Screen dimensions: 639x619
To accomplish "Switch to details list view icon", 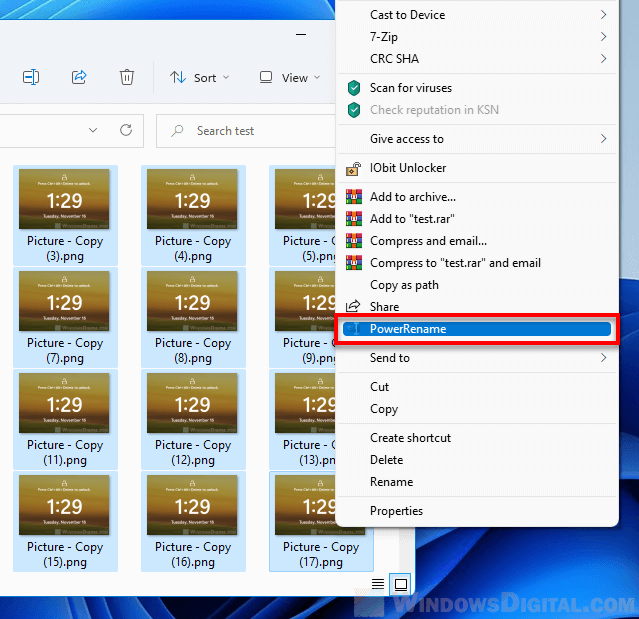I will pos(378,584).
